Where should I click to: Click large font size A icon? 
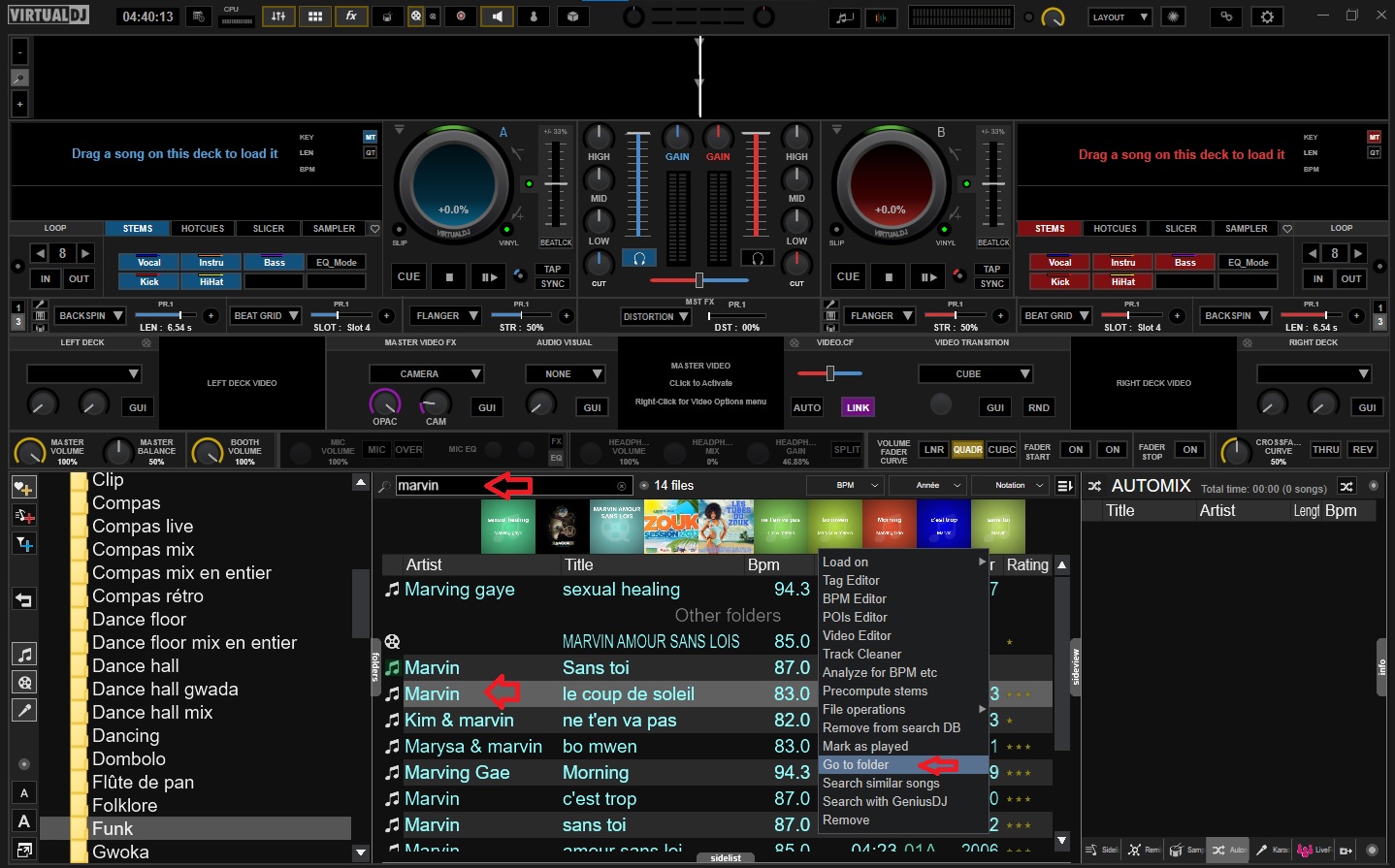(x=24, y=821)
